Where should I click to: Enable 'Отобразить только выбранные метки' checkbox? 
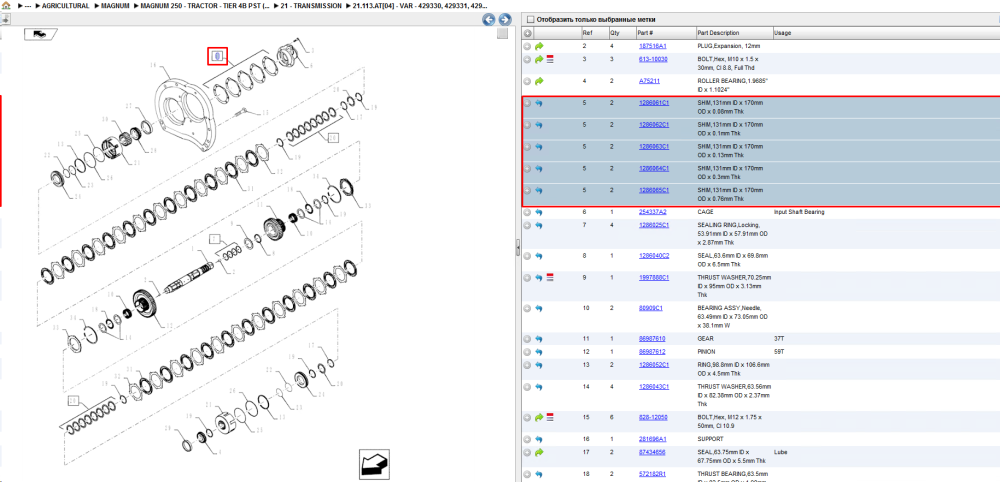[531, 20]
